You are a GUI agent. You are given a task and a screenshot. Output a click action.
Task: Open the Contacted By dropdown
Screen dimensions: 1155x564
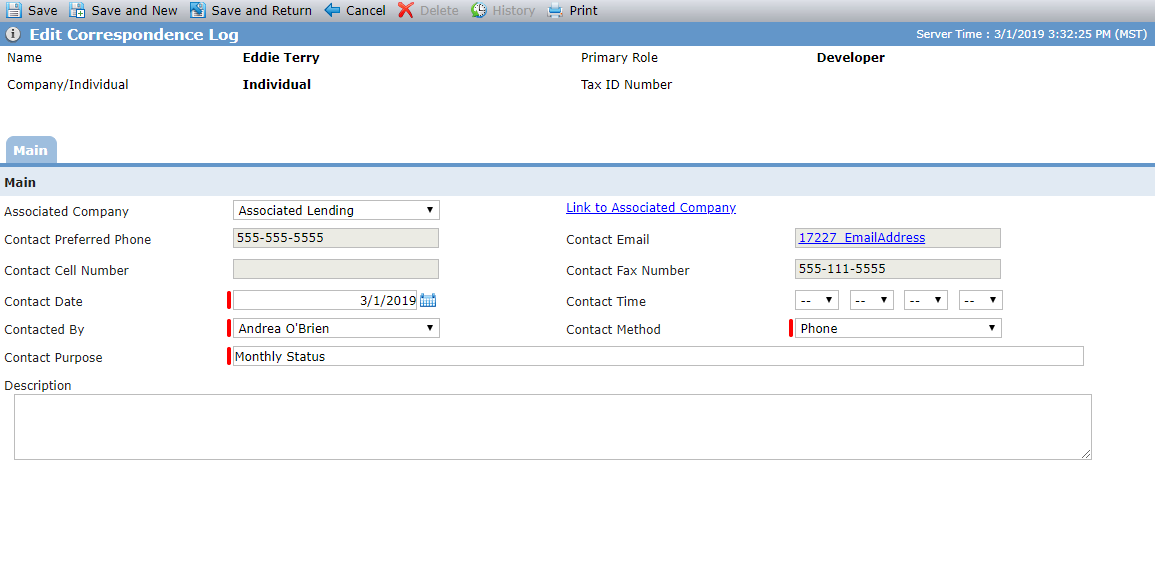(337, 328)
